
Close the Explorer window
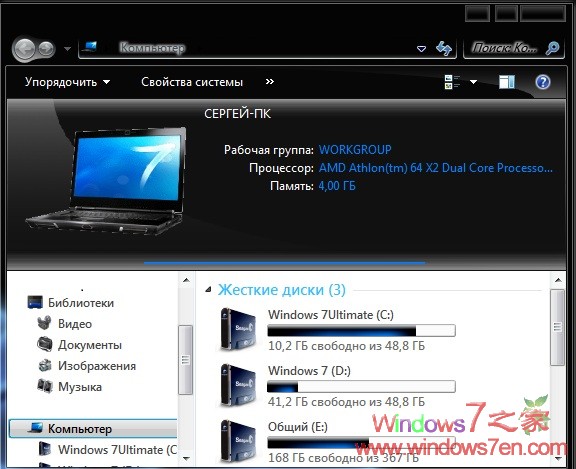click(543, 14)
